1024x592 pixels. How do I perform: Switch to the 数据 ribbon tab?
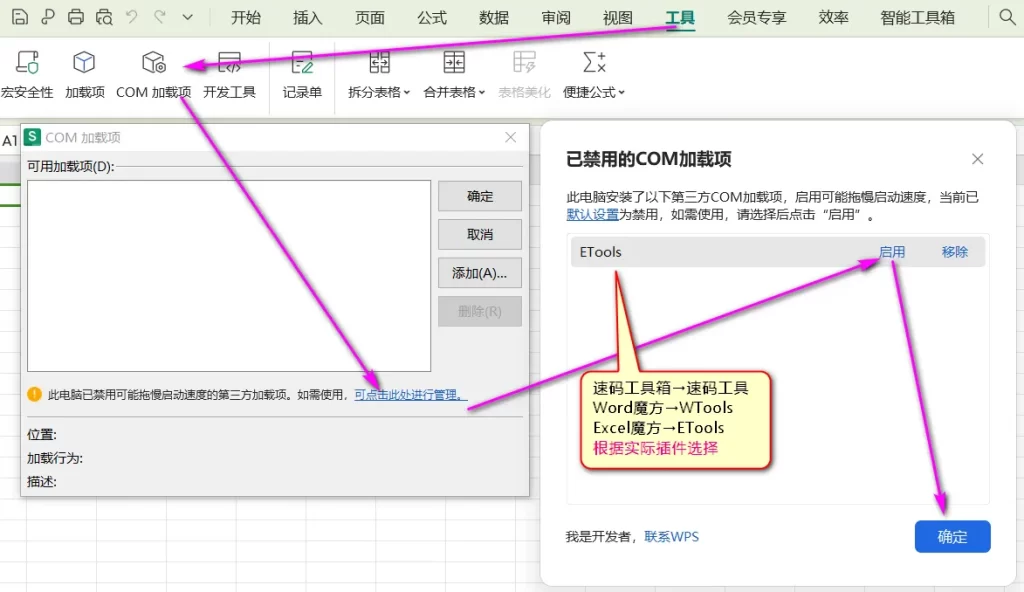click(494, 18)
